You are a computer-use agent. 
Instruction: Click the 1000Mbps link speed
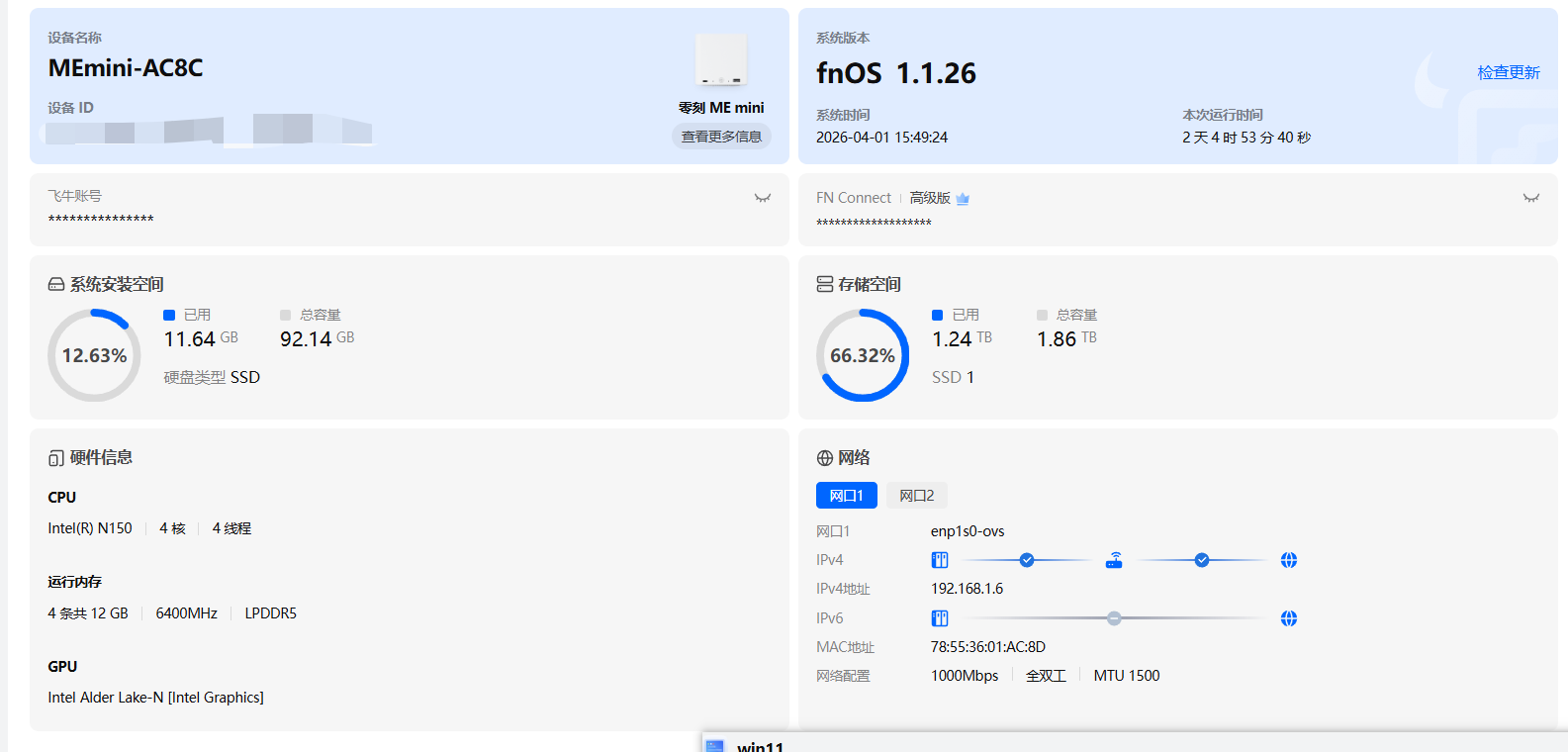point(965,676)
